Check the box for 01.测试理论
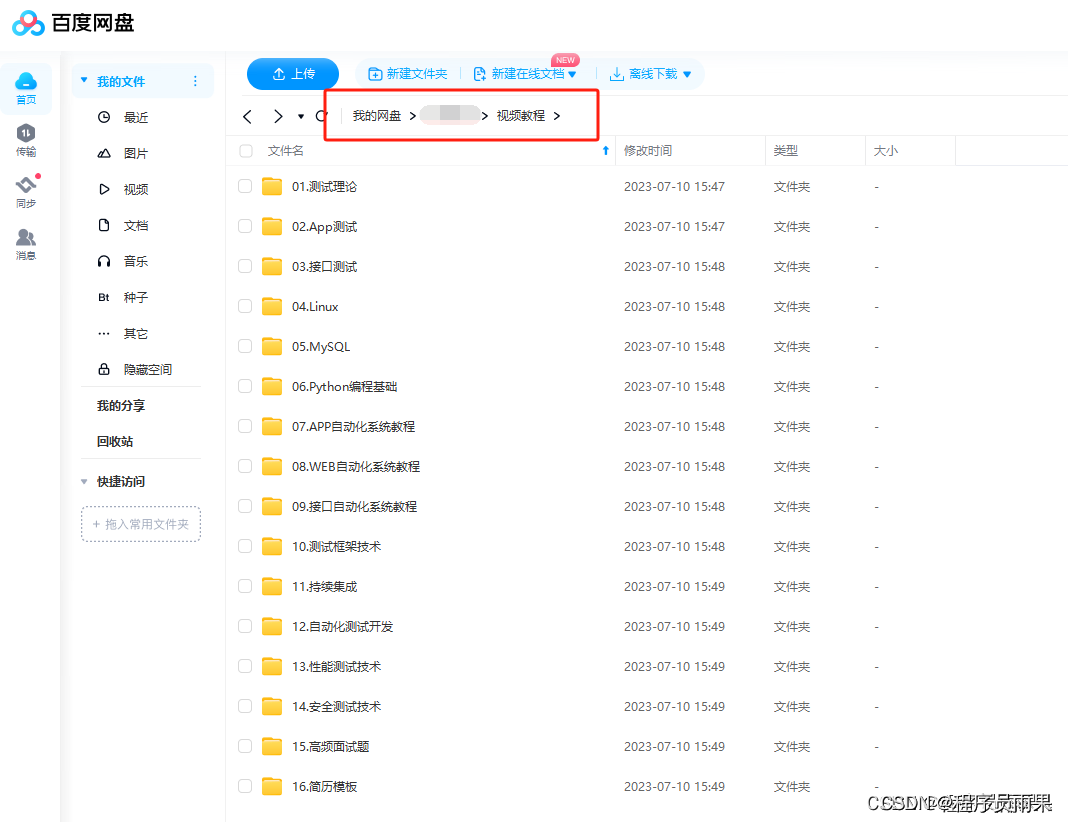The height and width of the screenshot is (822, 1068). coord(245,186)
